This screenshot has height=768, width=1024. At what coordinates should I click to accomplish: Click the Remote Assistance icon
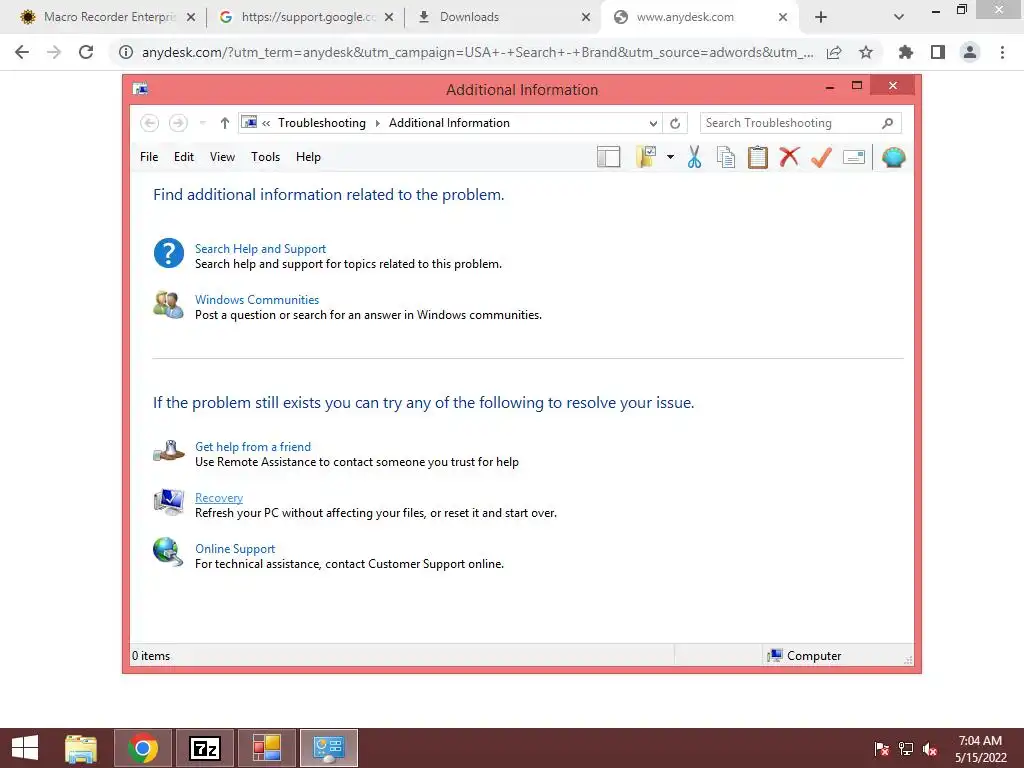click(168, 451)
